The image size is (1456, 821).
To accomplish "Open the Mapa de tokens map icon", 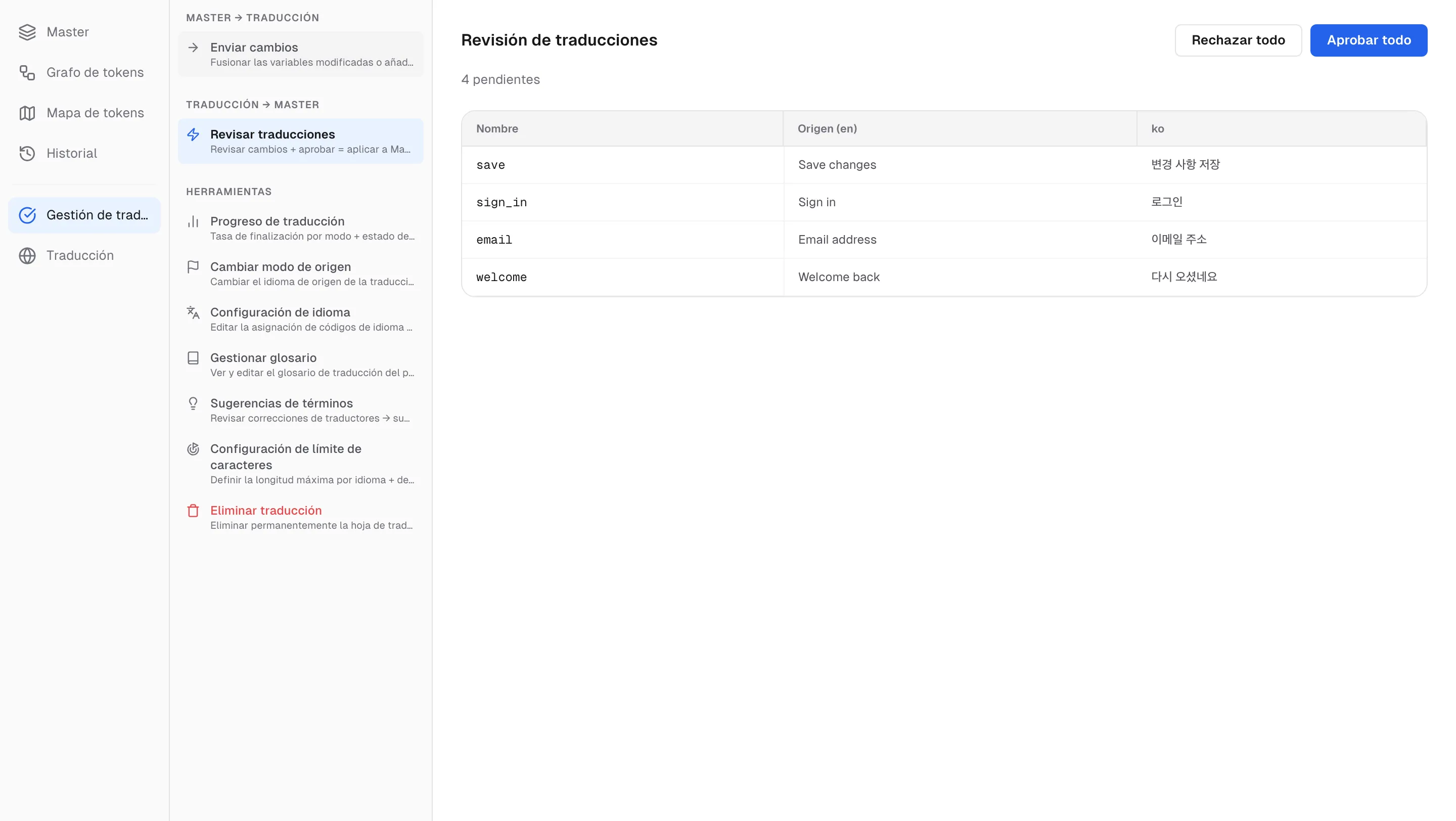I will pyautogui.click(x=27, y=113).
